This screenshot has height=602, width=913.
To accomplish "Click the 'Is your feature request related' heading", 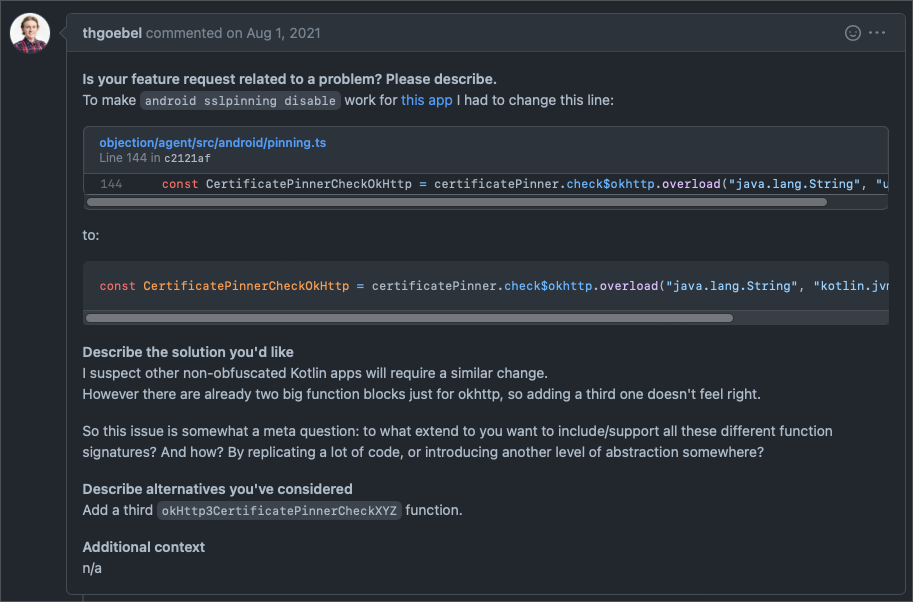I will click(x=289, y=79).
